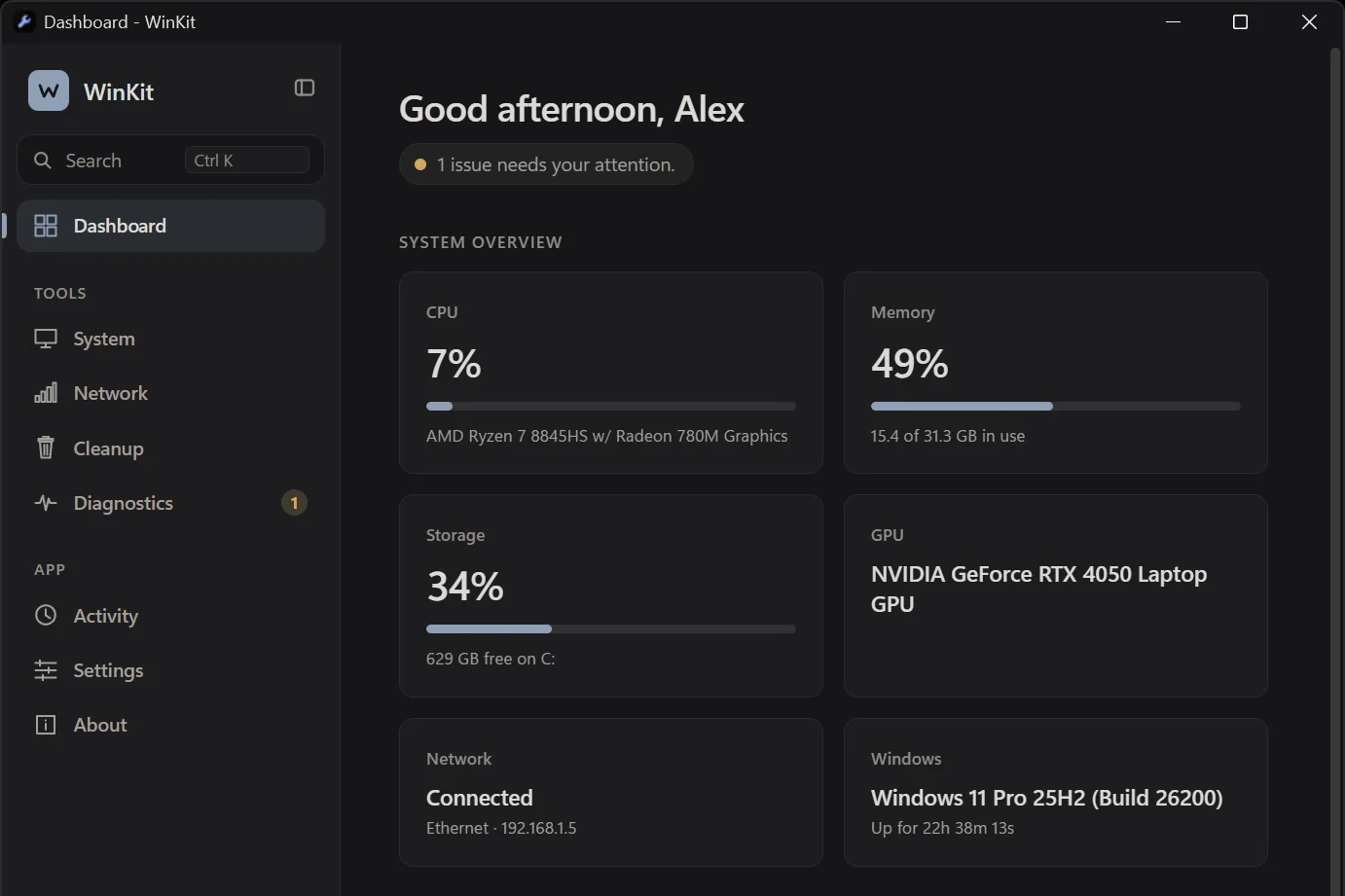The width and height of the screenshot is (1345, 896).
Task: Open the CPU overview card
Action: click(x=611, y=373)
